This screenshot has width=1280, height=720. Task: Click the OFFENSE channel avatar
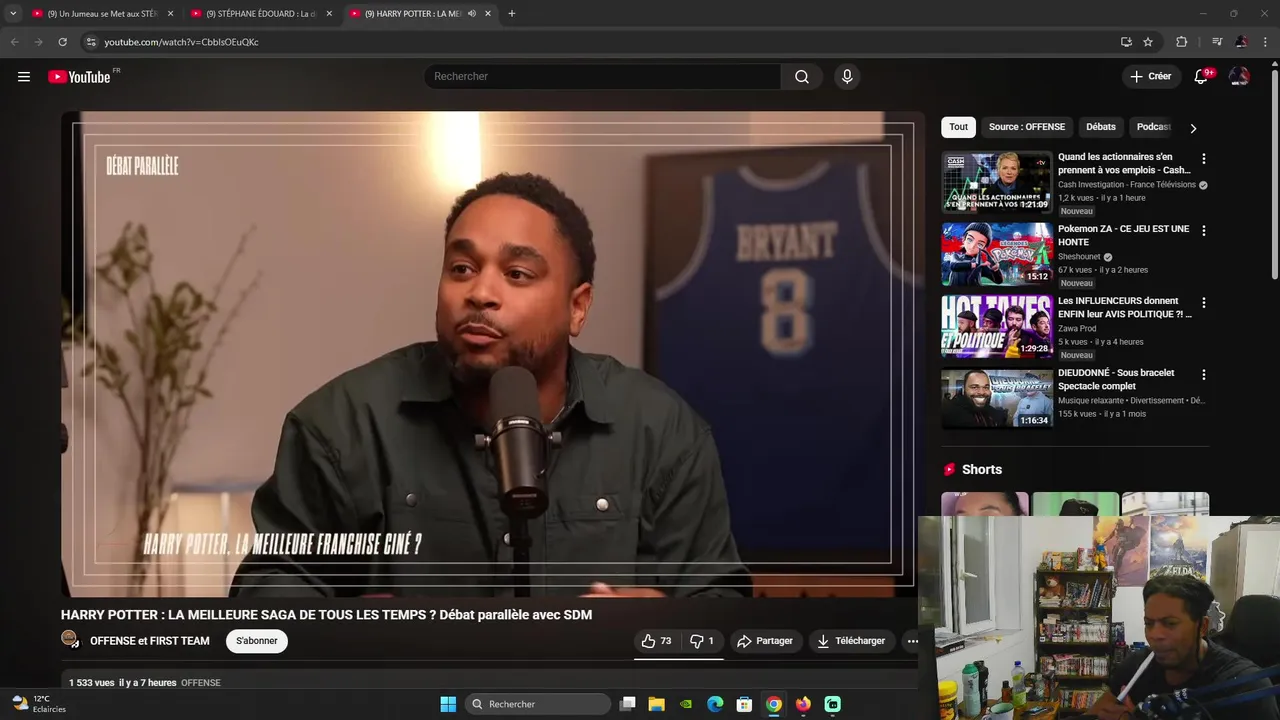pyautogui.click(x=70, y=640)
